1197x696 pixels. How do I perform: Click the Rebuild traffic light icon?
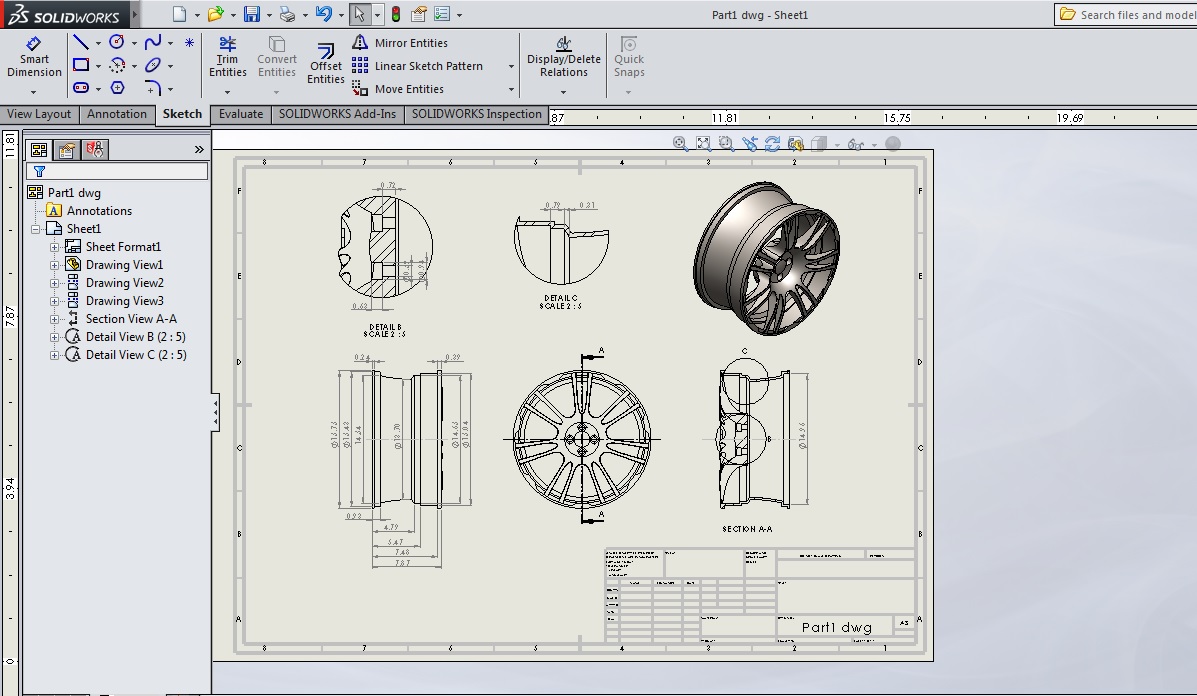point(395,14)
